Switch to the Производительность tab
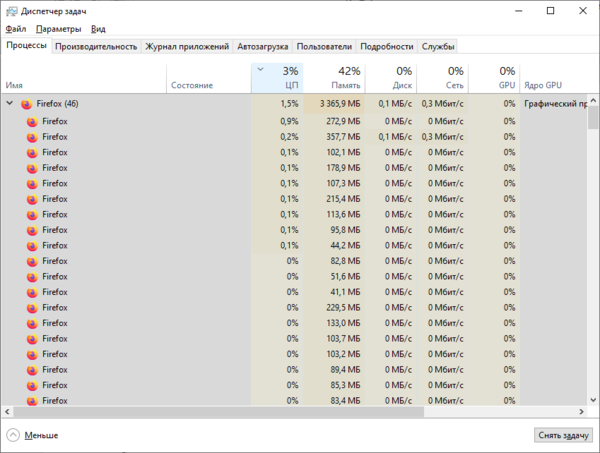The height and width of the screenshot is (453, 600). (x=96, y=46)
